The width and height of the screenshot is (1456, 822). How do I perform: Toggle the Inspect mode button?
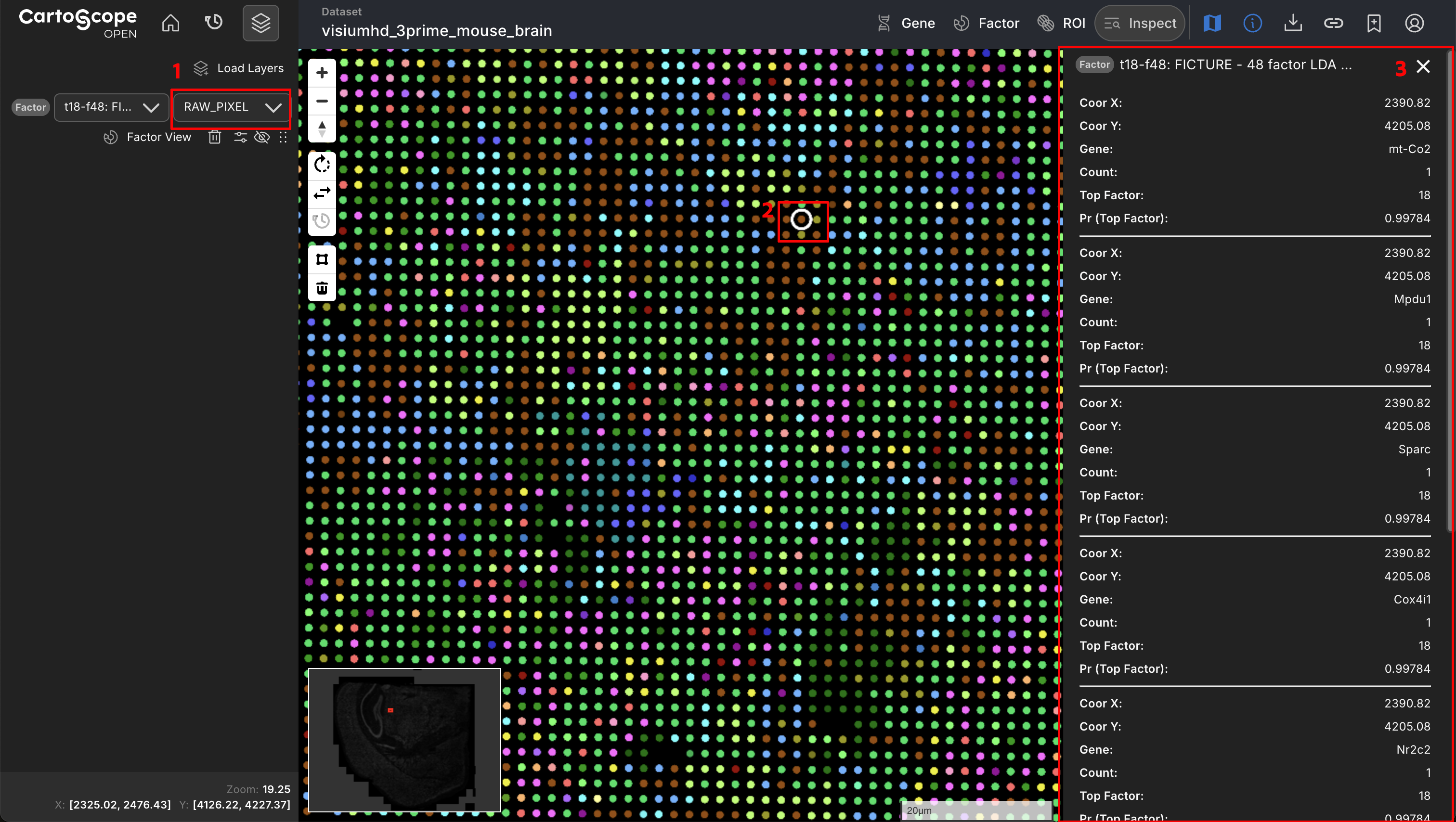1140,23
